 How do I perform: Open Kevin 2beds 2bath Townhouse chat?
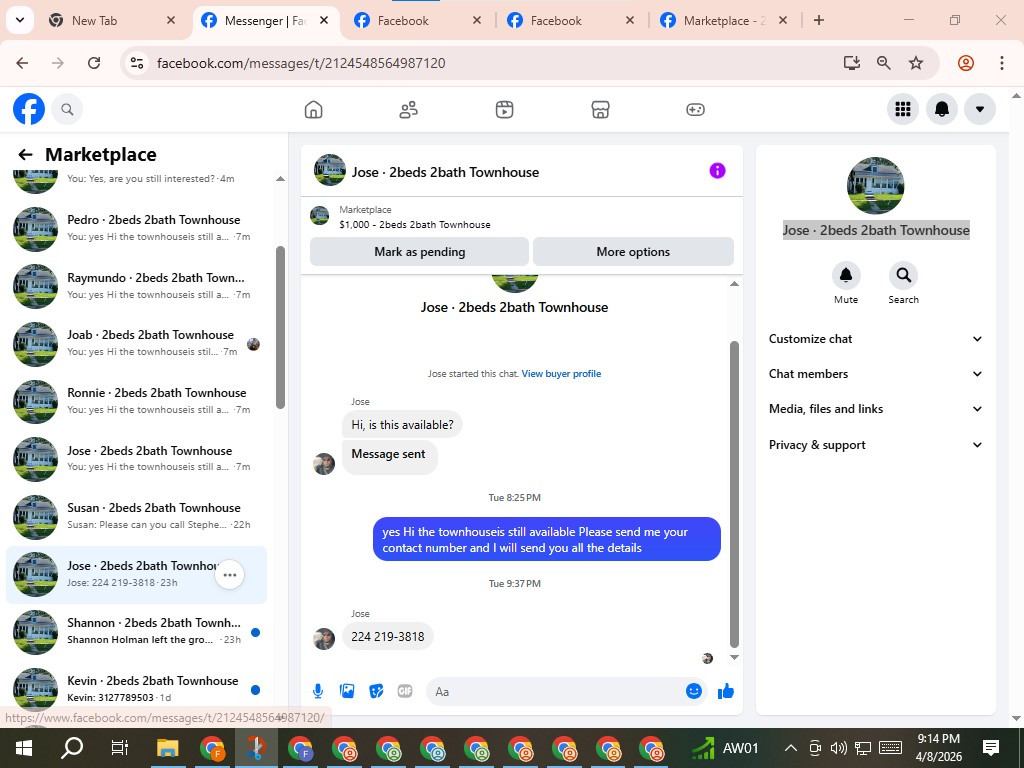tap(136, 689)
